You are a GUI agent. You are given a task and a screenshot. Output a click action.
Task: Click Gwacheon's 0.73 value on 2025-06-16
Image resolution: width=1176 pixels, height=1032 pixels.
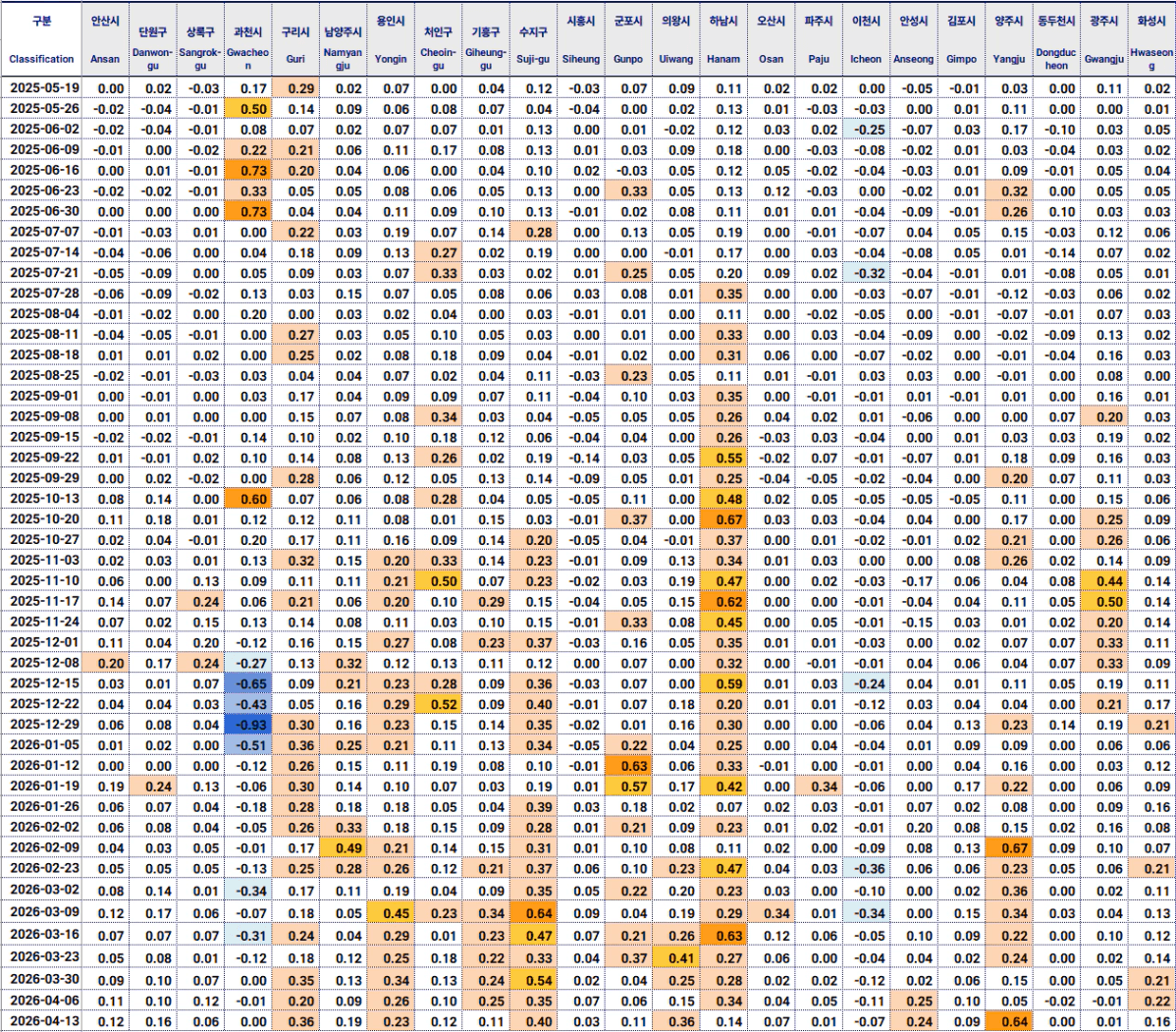pyautogui.click(x=248, y=170)
